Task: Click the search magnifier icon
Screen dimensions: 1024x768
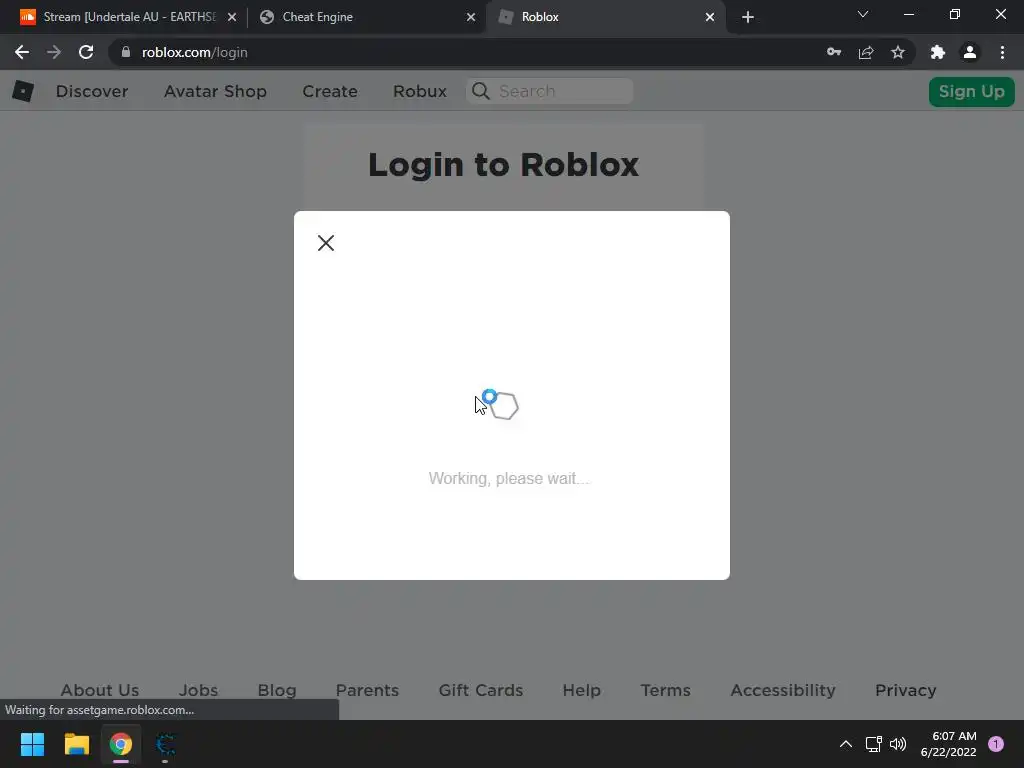Action: (481, 91)
